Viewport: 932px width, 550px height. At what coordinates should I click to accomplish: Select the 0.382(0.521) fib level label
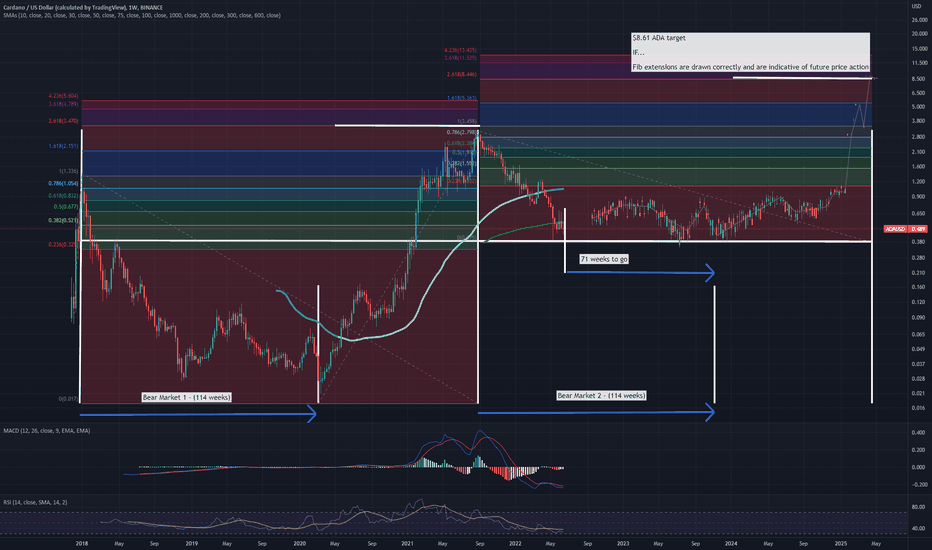coord(64,221)
